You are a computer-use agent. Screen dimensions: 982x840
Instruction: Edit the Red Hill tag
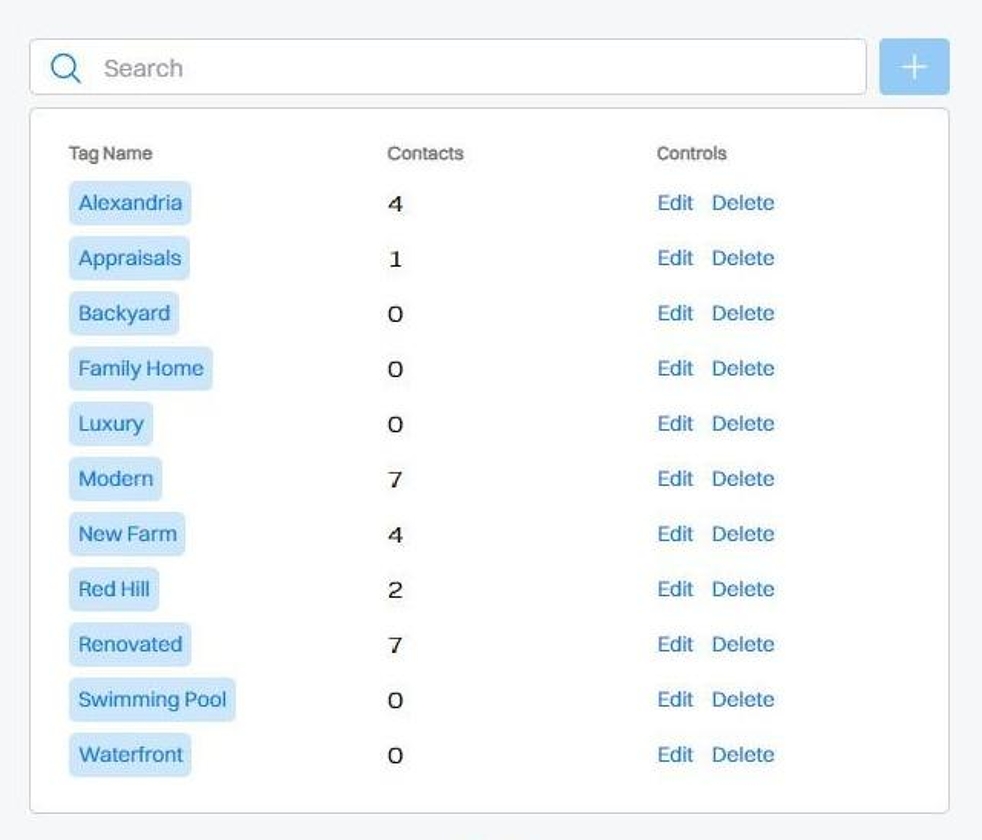[x=675, y=589]
